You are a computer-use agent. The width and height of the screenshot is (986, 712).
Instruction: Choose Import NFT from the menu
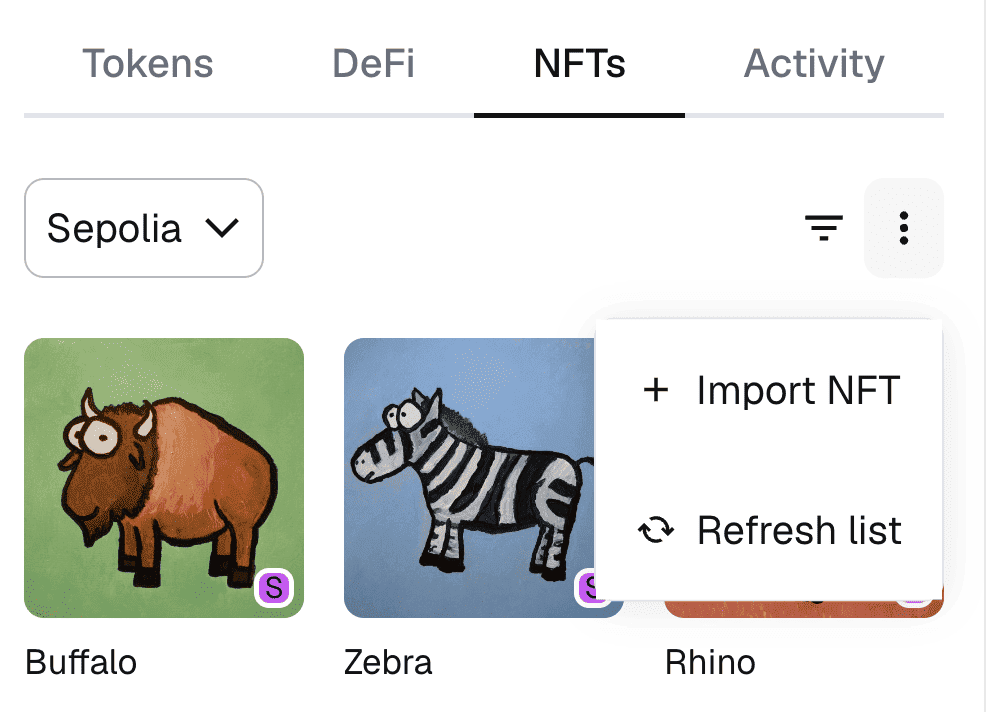[798, 390]
